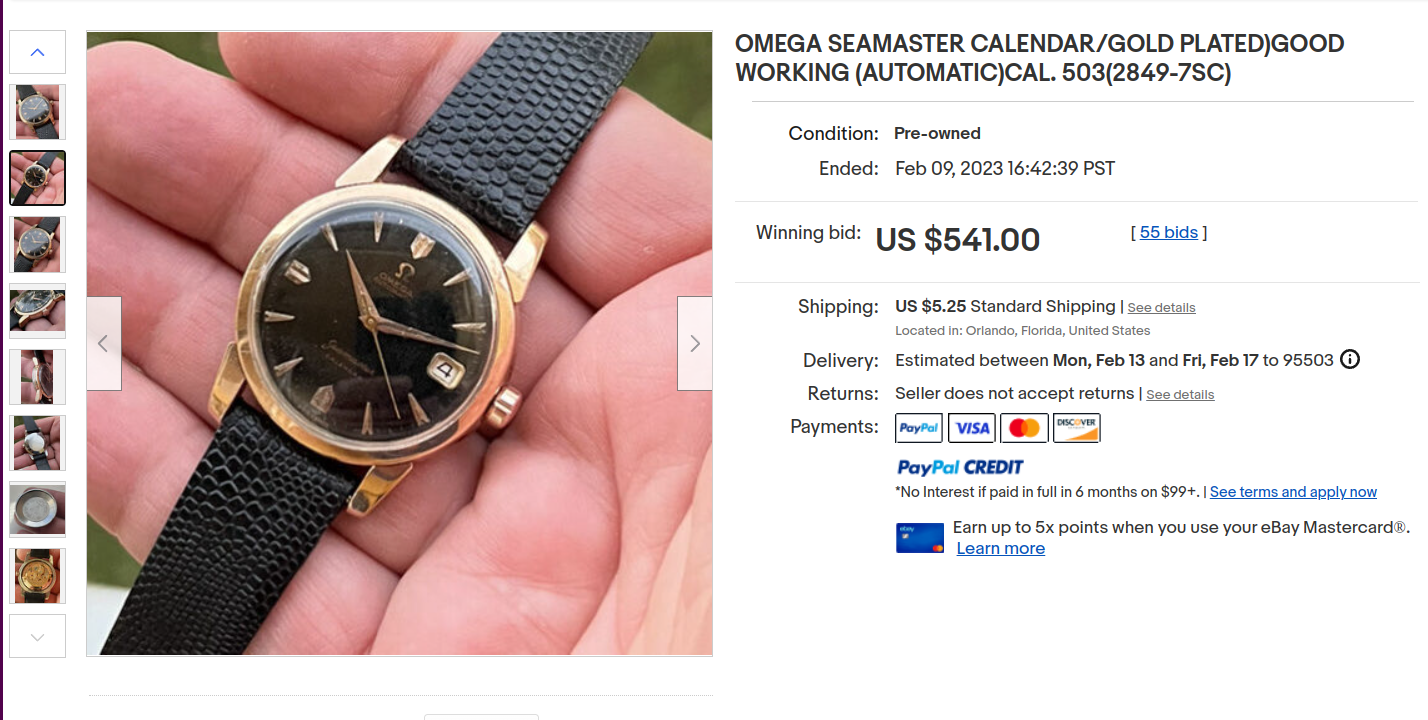Select the watch caseback thumbnail

pyautogui.click(x=38, y=509)
